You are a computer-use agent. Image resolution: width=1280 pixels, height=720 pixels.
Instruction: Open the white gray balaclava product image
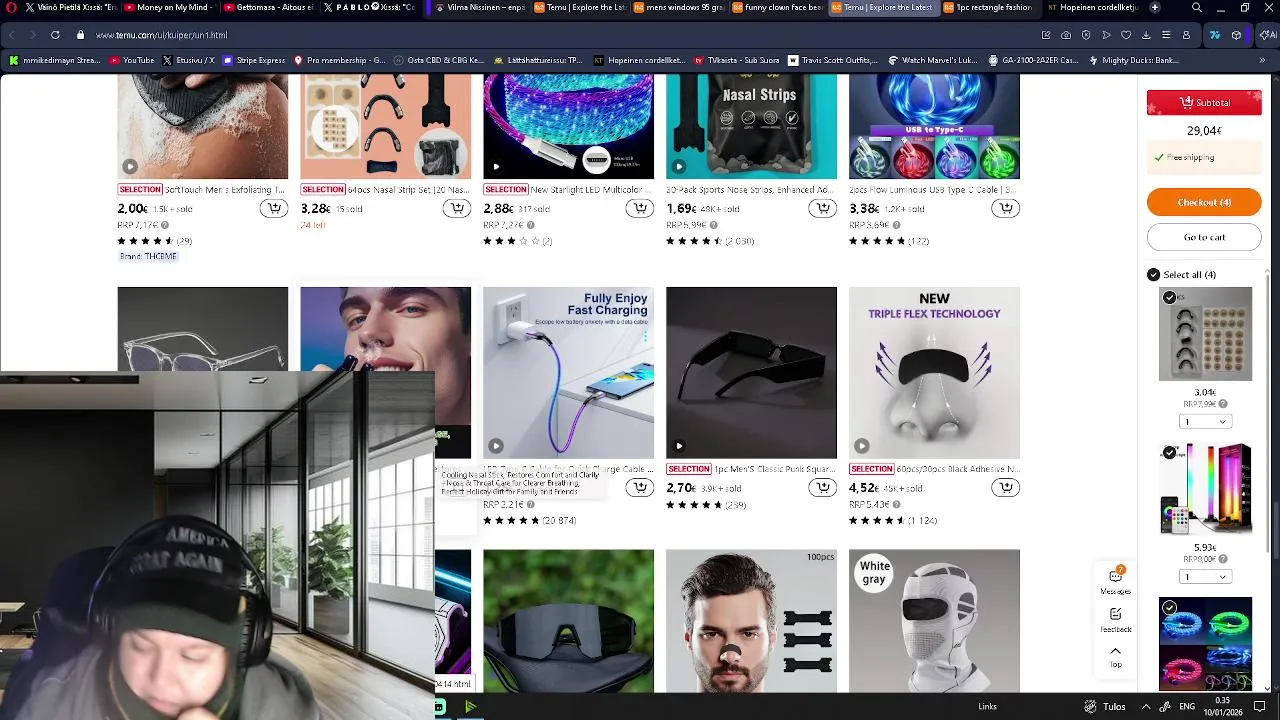tap(934, 621)
